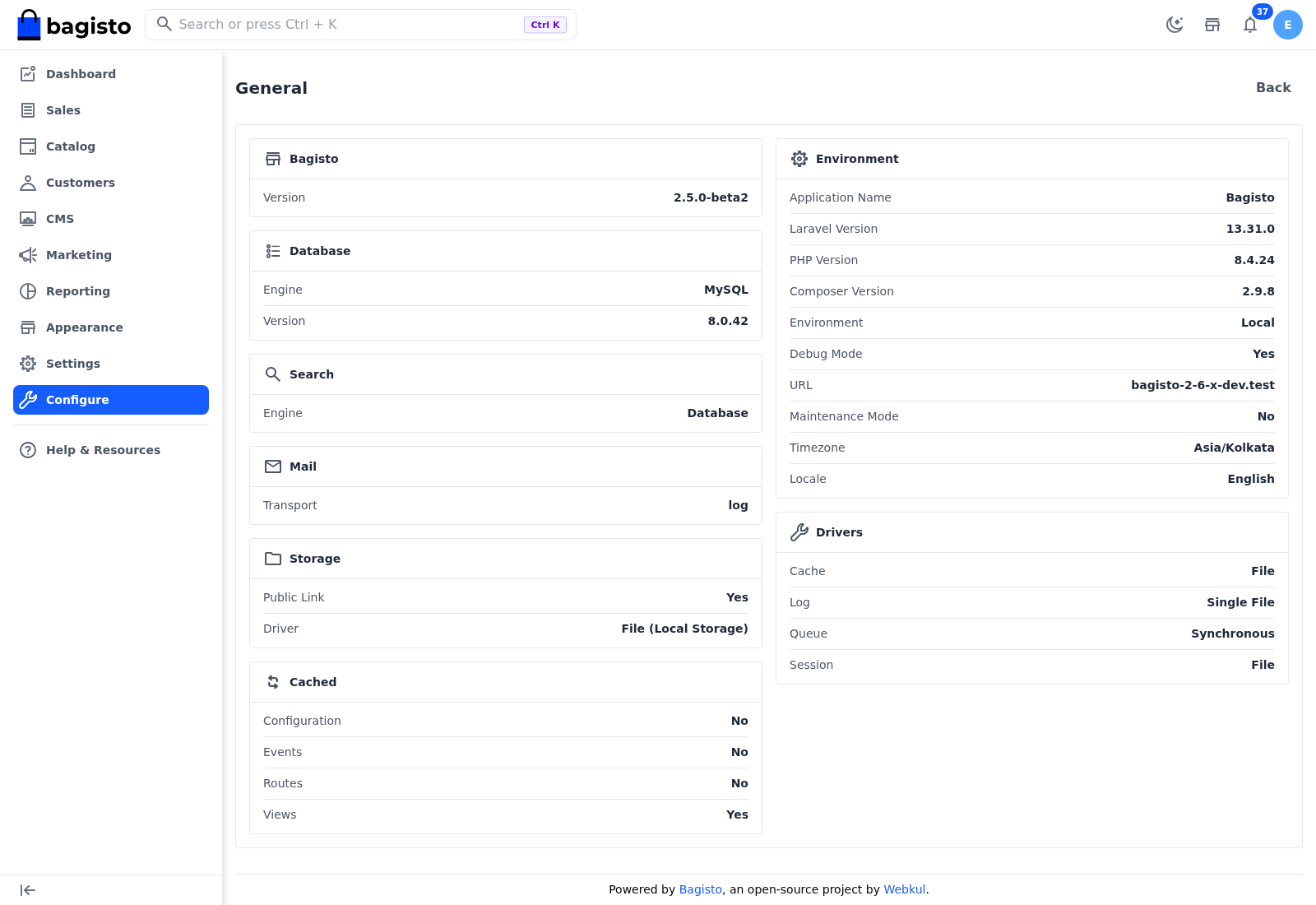This screenshot has height=905, width=1316.
Task: Click the search magnifier icon in top bar
Action: click(x=164, y=24)
